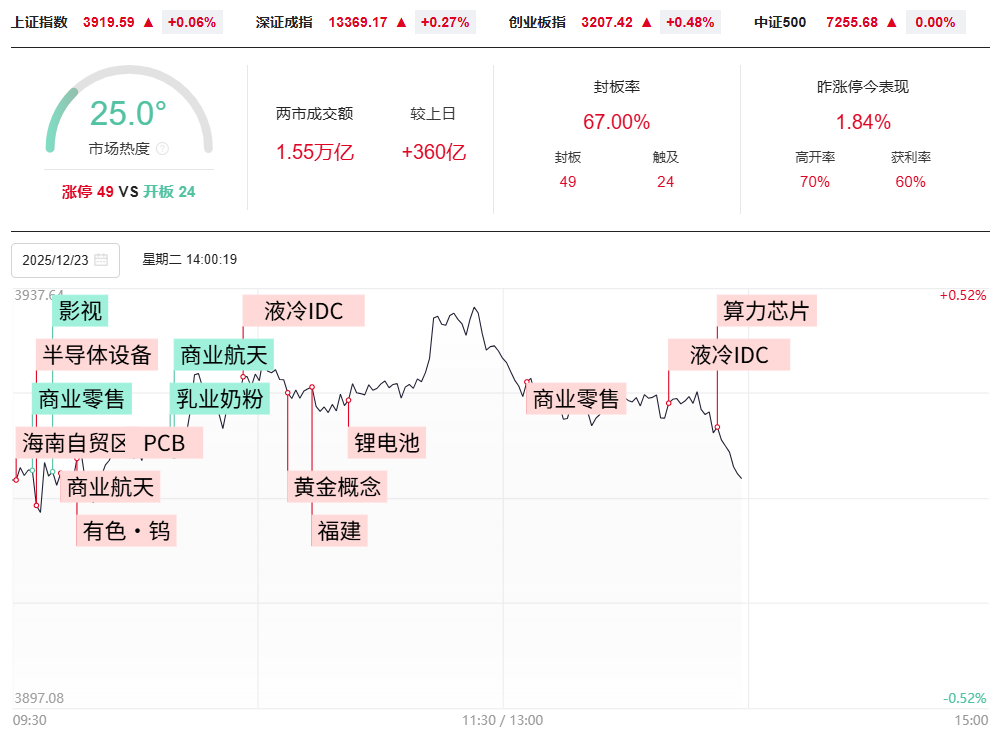Click the 锂电池 sector label

(x=387, y=442)
